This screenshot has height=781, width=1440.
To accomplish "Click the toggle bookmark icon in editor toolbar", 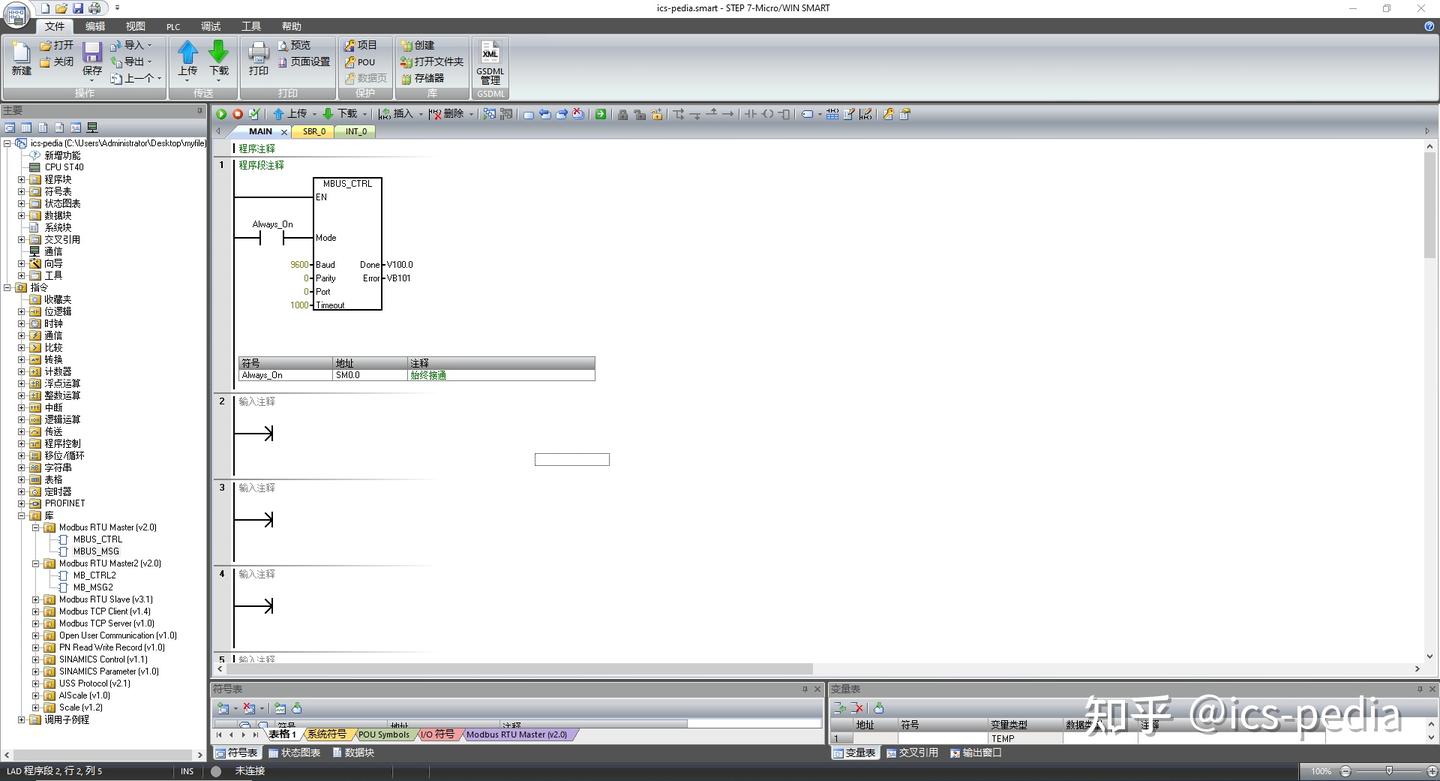I will [528, 114].
